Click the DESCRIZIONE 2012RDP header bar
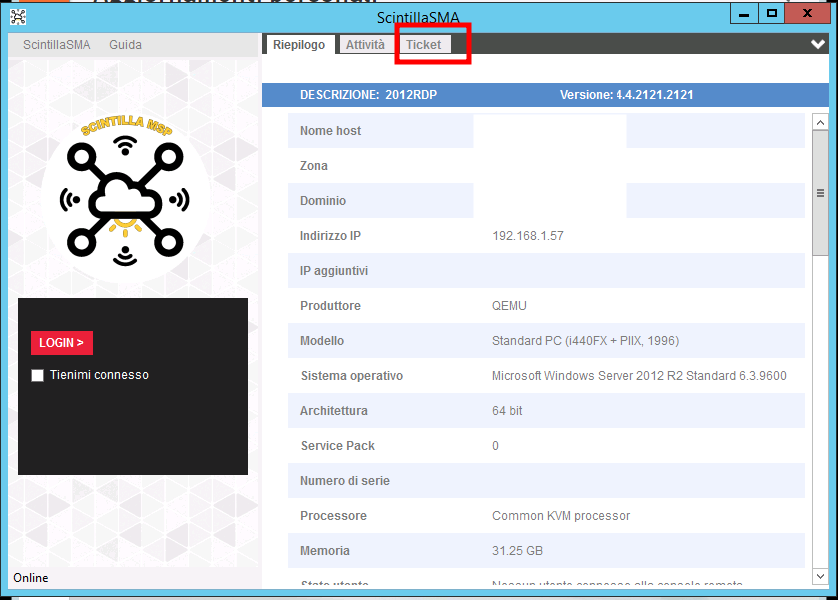Viewport: 838px width, 600px height. click(x=545, y=95)
